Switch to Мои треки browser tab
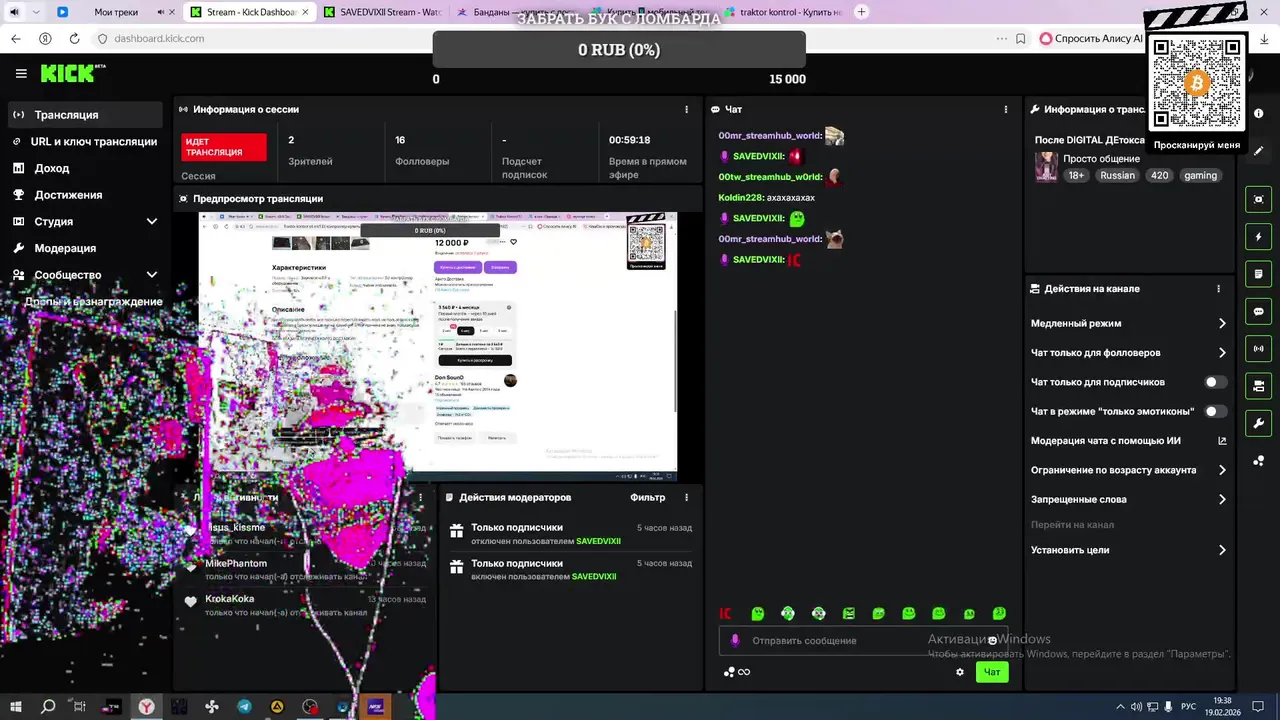The width and height of the screenshot is (1280, 720). click(116, 12)
